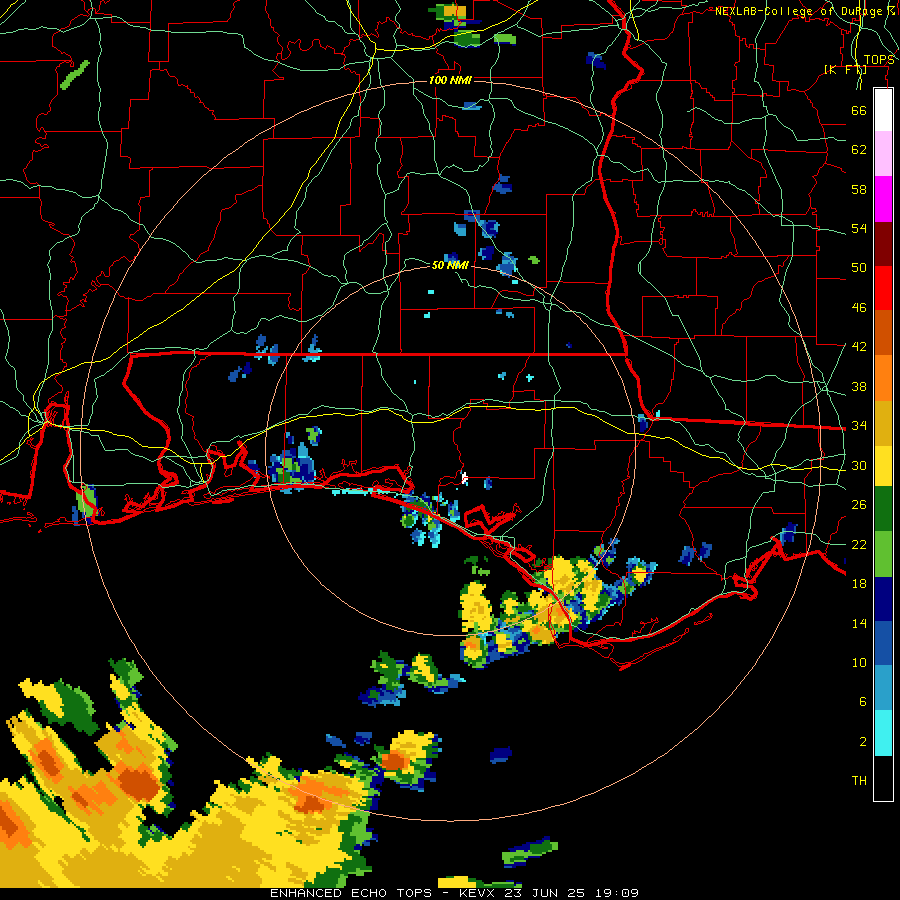Select the legend value "2"
The height and width of the screenshot is (900, 900).
863,742
